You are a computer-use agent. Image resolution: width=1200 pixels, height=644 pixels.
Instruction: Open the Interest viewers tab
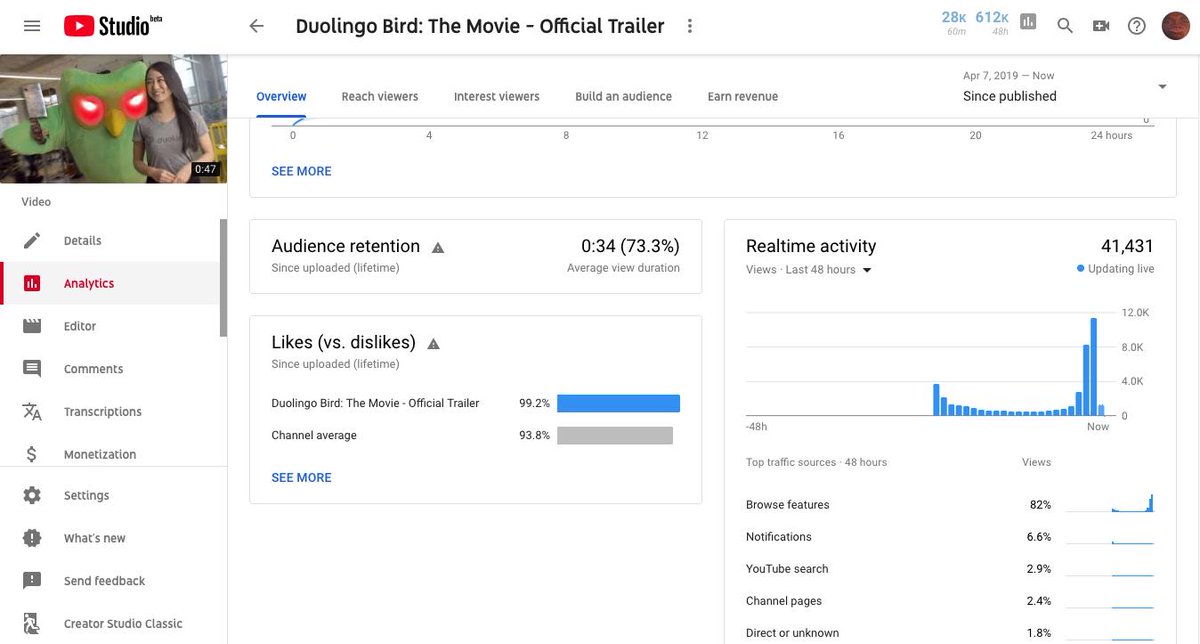point(496,97)
